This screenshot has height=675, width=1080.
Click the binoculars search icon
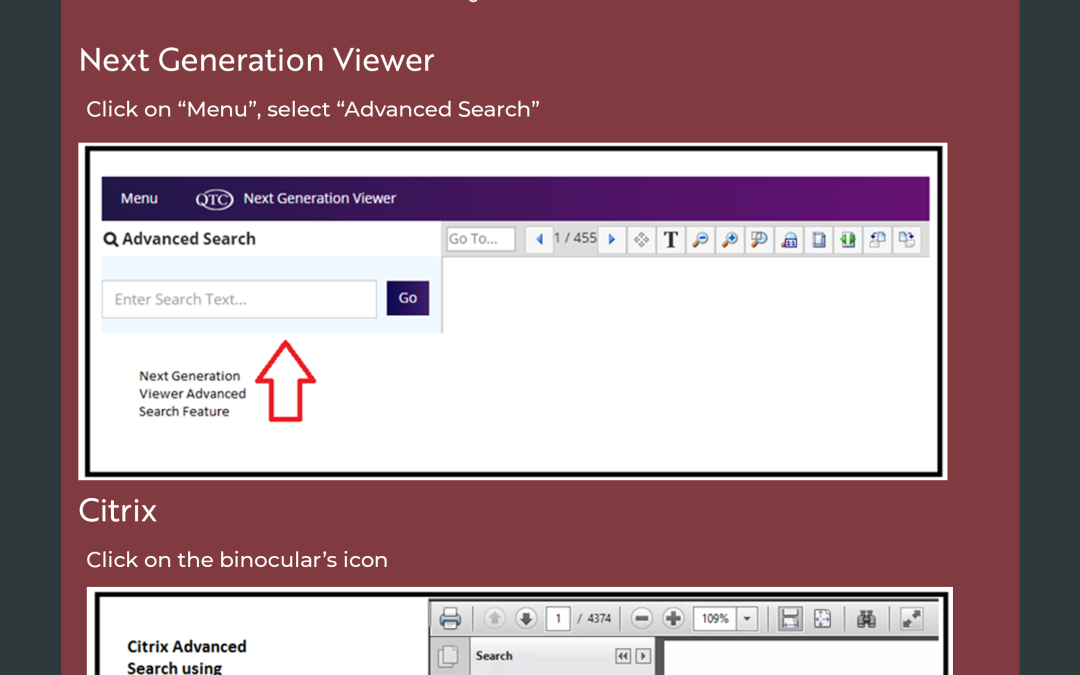pos(866,618)
